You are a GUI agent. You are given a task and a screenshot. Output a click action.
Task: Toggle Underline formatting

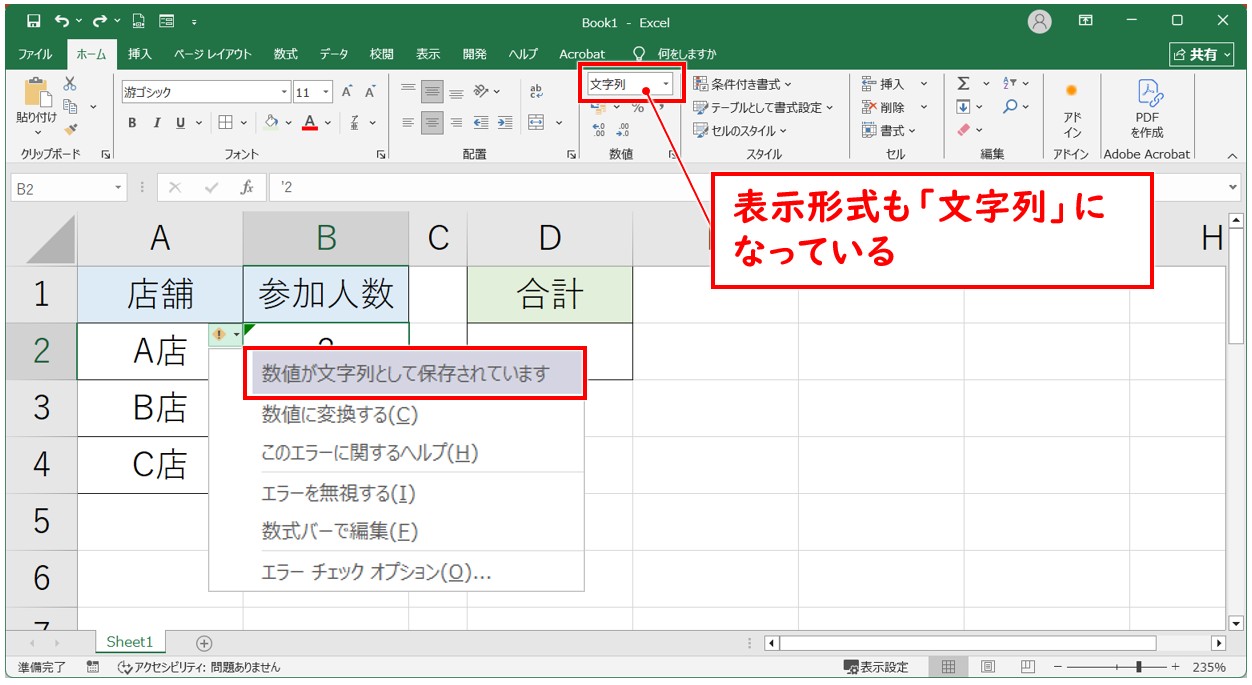point(181,122)
